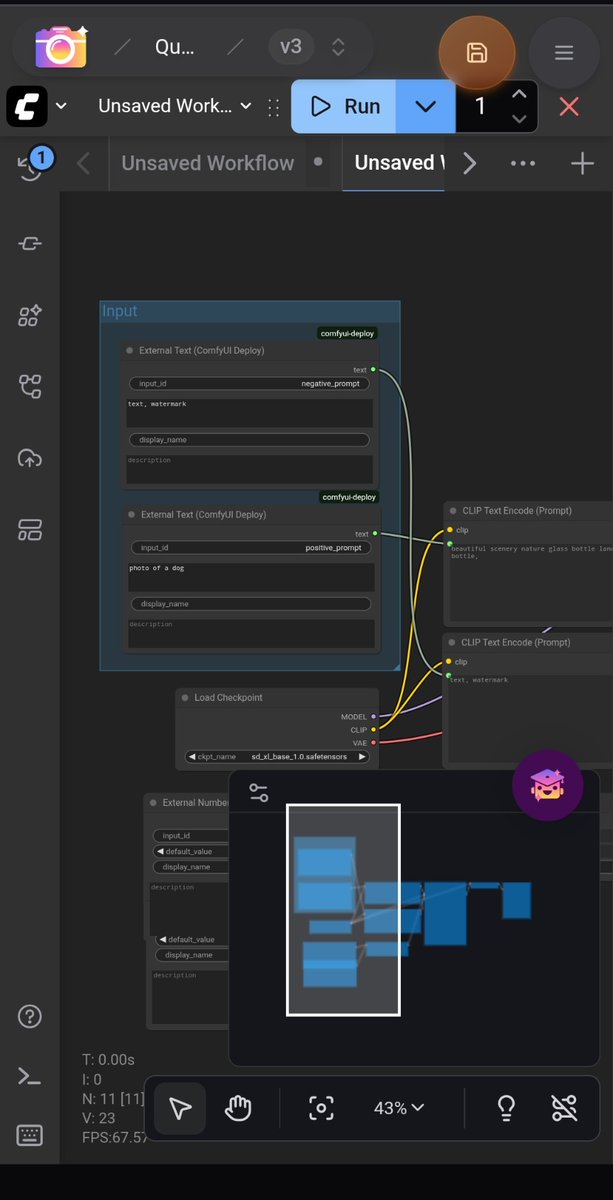
Task: Click the camera app logo icon
Action: tap(60, 46)
